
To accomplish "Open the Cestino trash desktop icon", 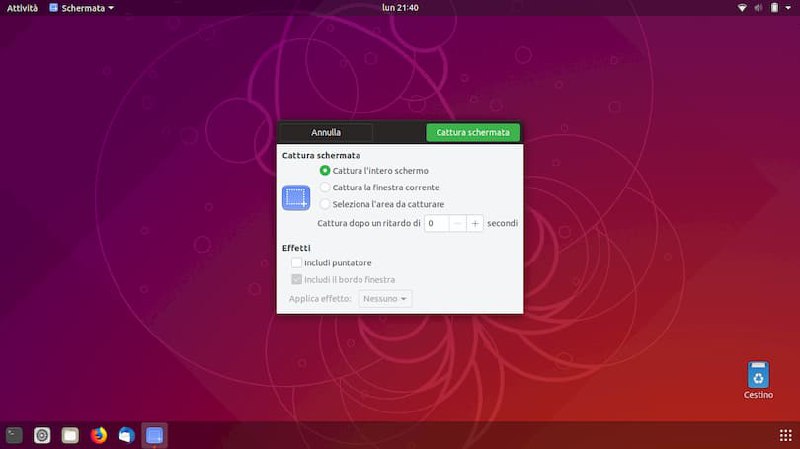I will [758, 380].
